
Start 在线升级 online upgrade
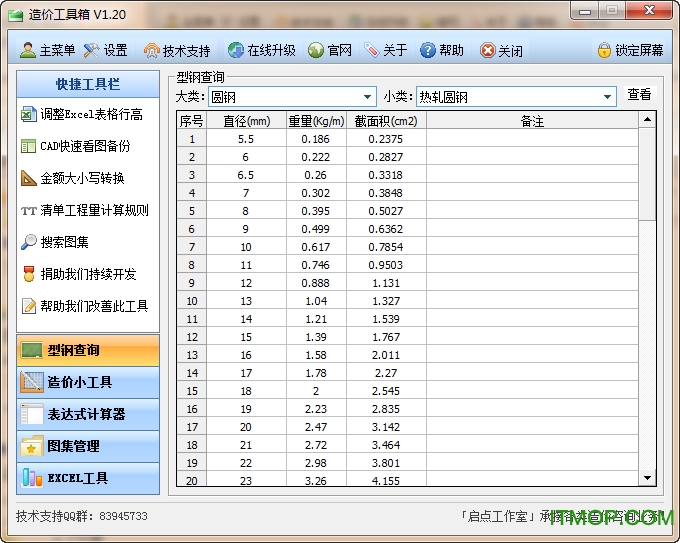[x=262, y=50]
